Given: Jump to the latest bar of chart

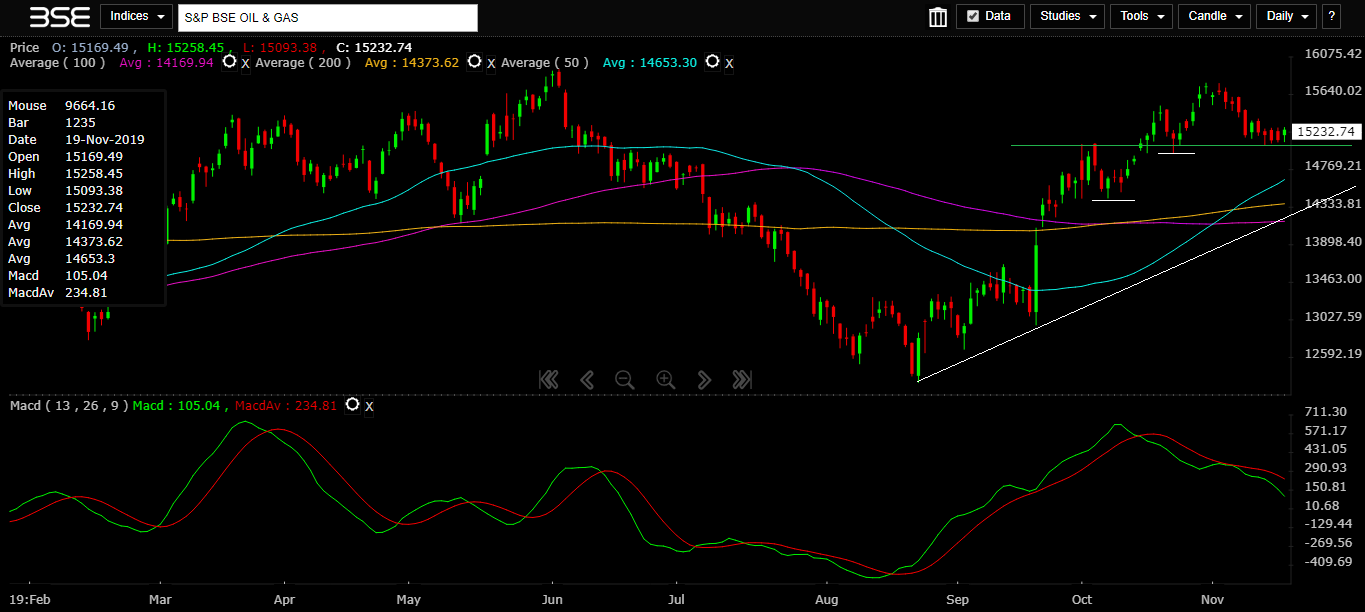Looking at the screenshot, I should coord(741,379).
